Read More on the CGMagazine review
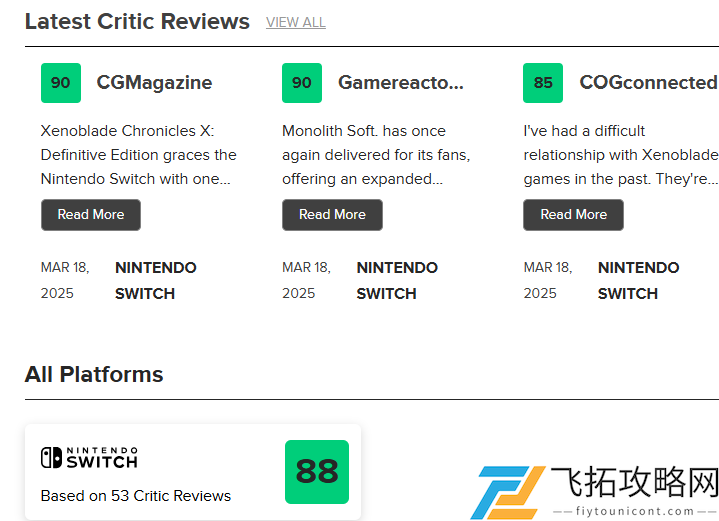The width and height of the screenshot is (719, 521). (x=91, y=215)
